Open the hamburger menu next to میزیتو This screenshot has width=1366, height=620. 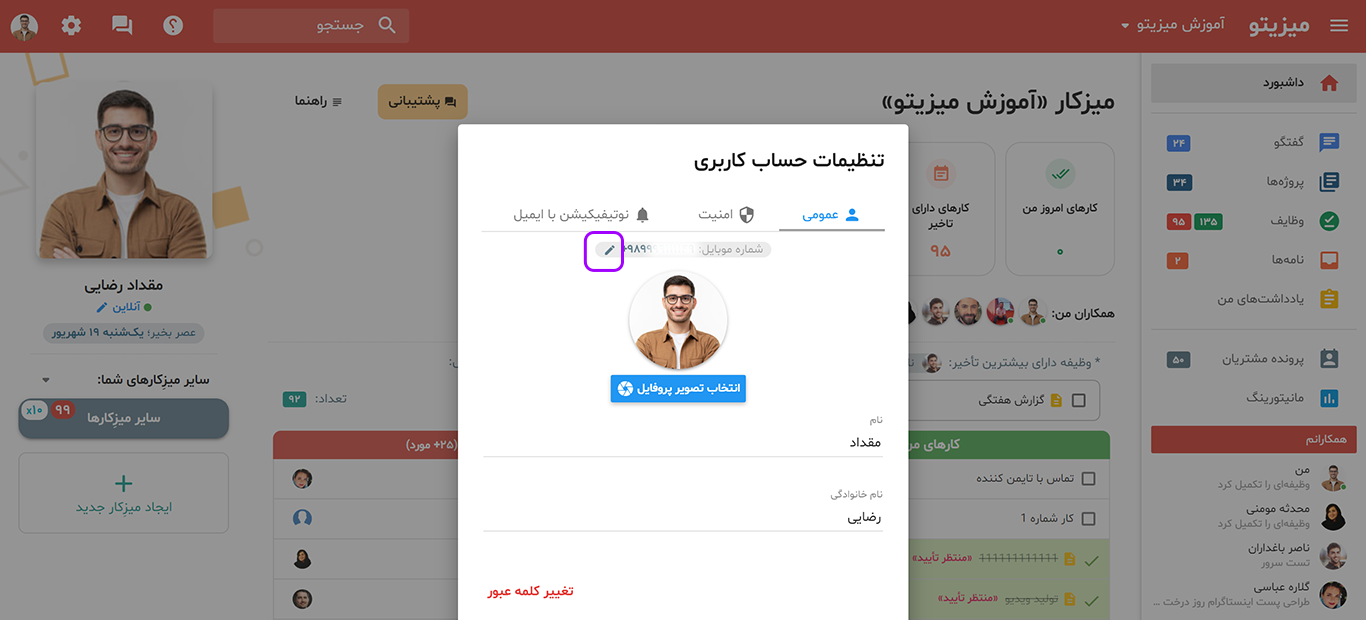pos(1339,26)
